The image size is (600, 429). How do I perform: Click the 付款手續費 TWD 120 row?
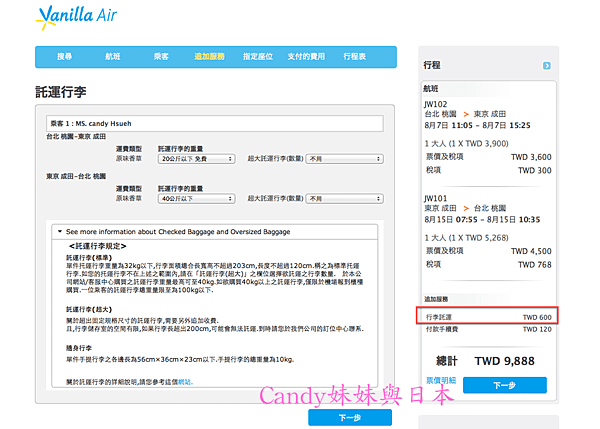(x=489, y=329)
